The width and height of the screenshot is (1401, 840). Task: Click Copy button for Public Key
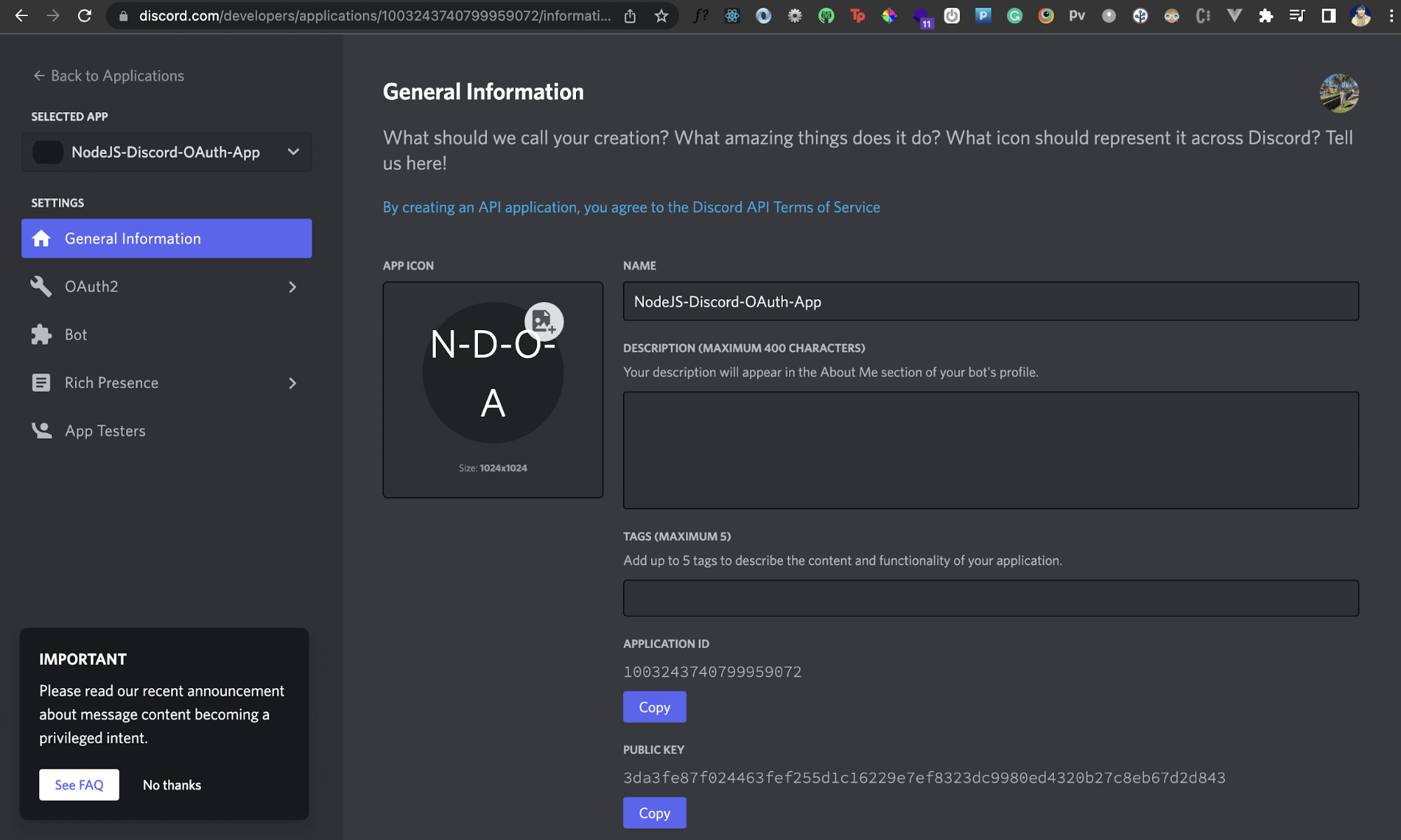654,813
